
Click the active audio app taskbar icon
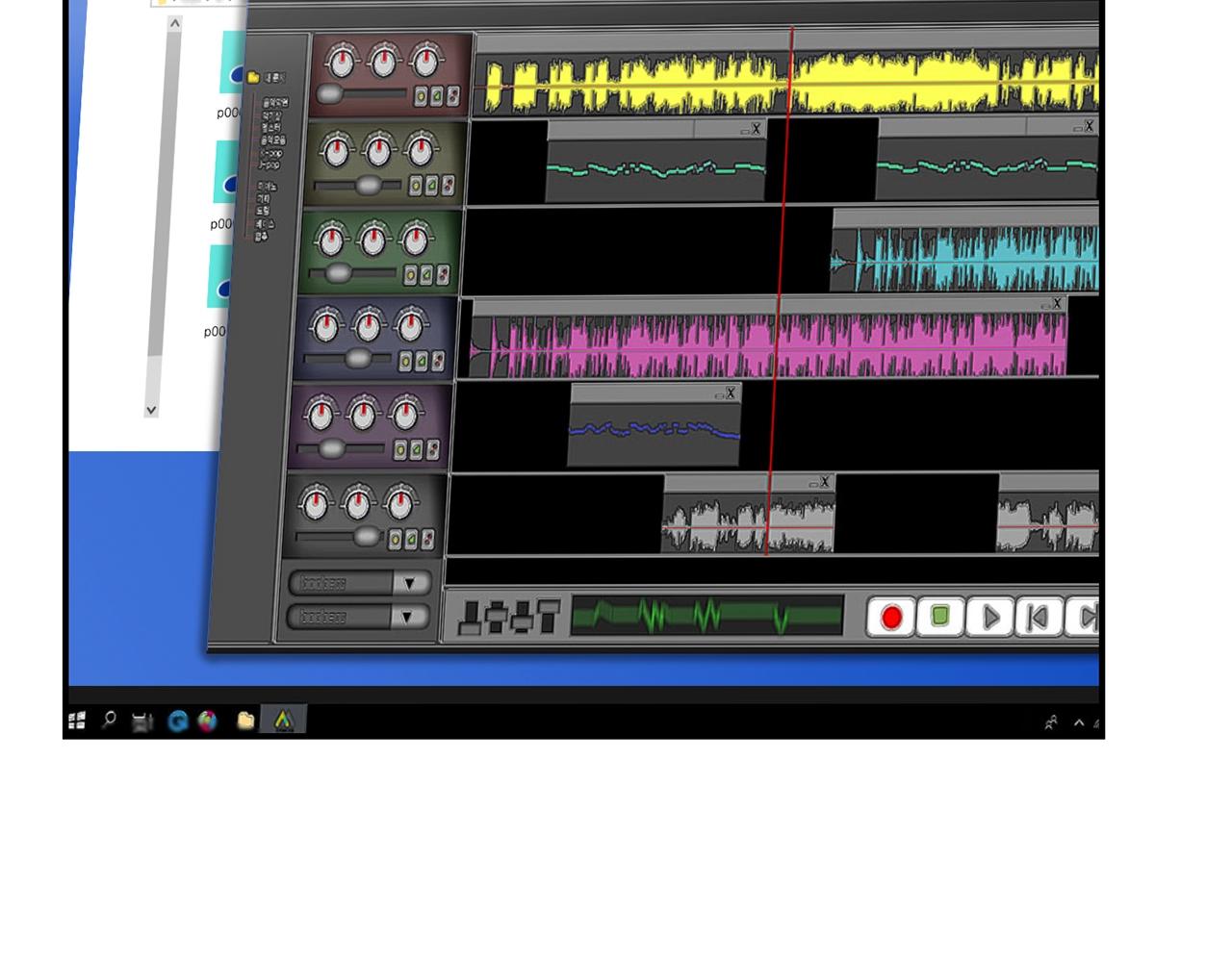coord(283,720)
